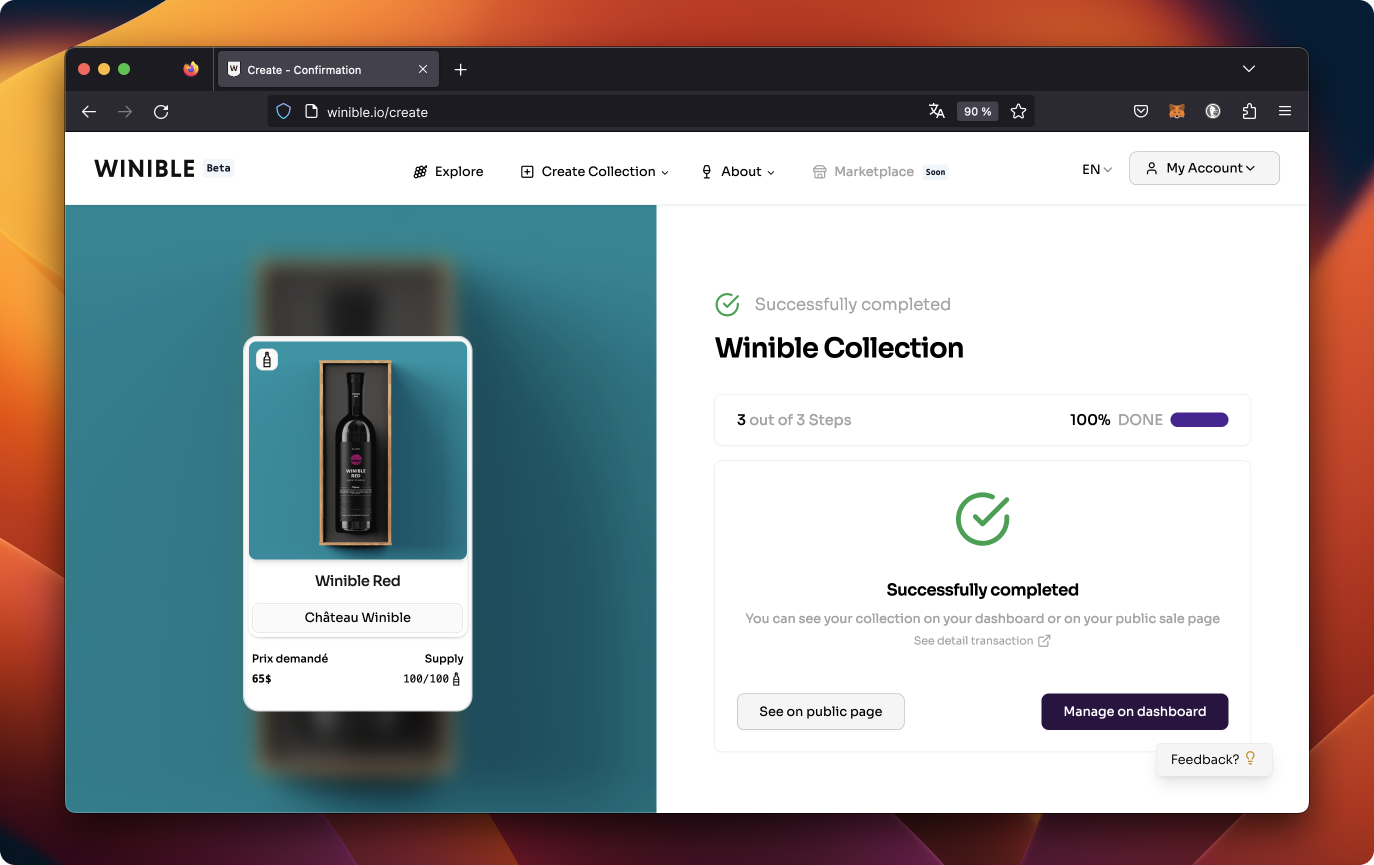This screenshot has height=865, width=1374.
Task: Click the large green checkmark icon
Action: coord(983,518)
